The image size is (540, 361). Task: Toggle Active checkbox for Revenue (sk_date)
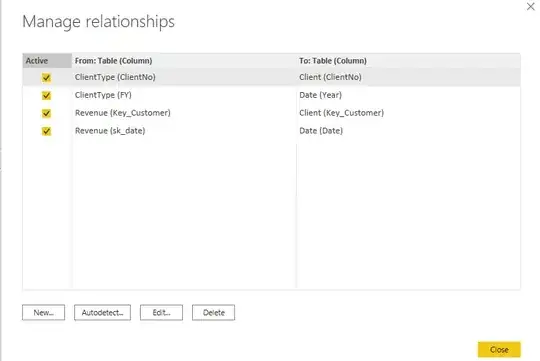pos(46,131)
